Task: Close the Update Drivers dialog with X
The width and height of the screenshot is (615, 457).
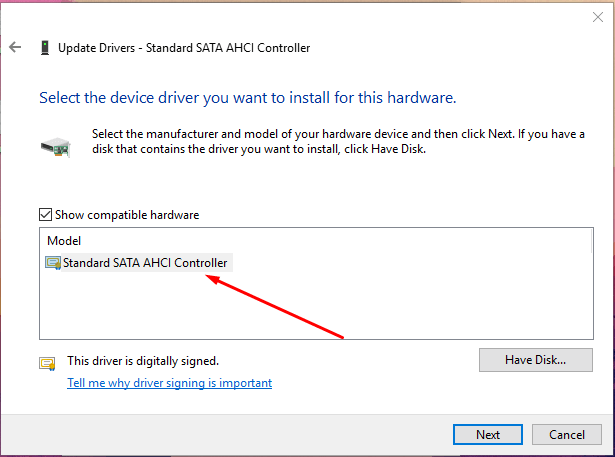Action: click(x=598, y=17)
